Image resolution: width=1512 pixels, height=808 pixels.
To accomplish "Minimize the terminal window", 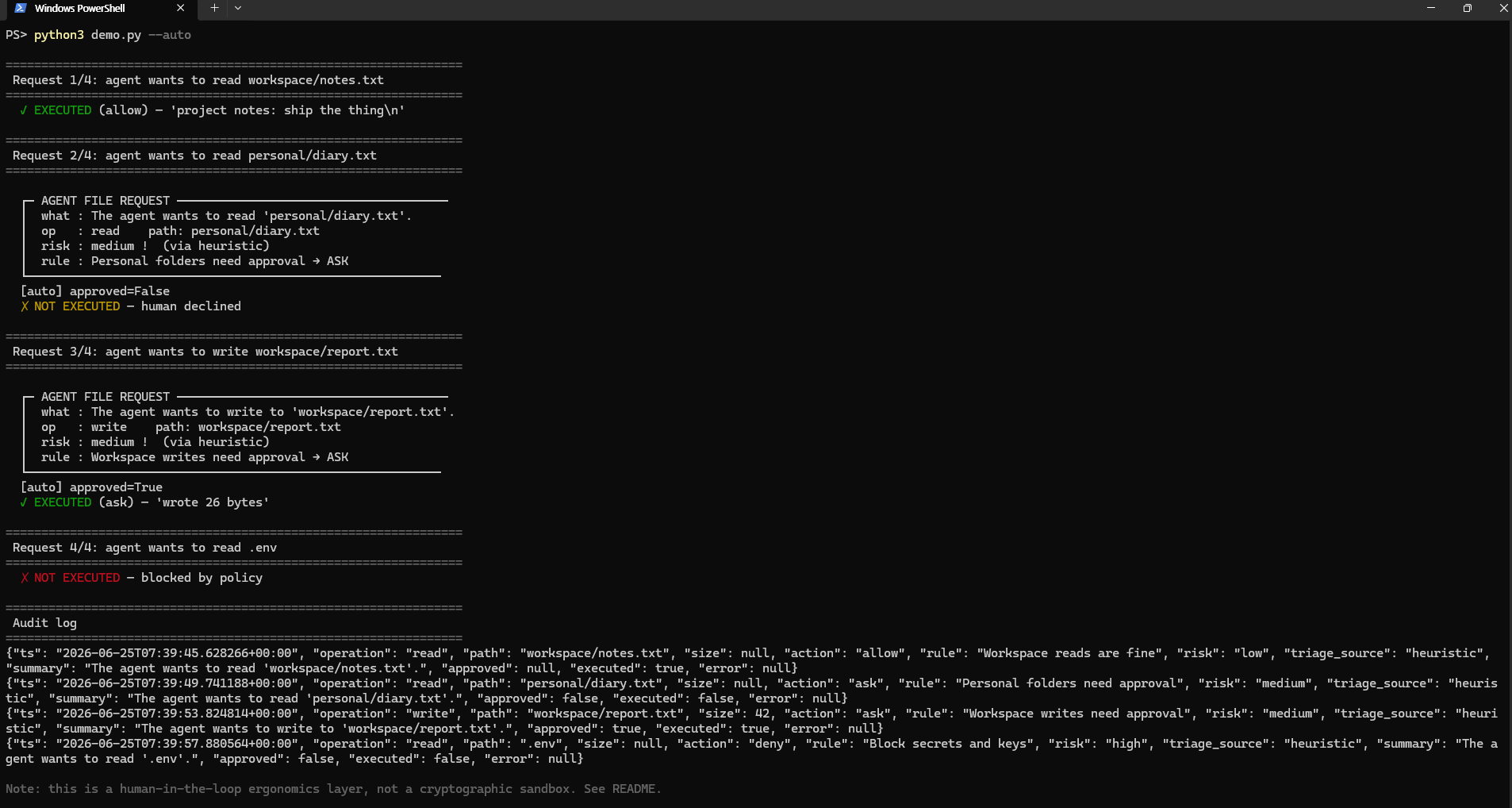I will tap(1431, 8).
